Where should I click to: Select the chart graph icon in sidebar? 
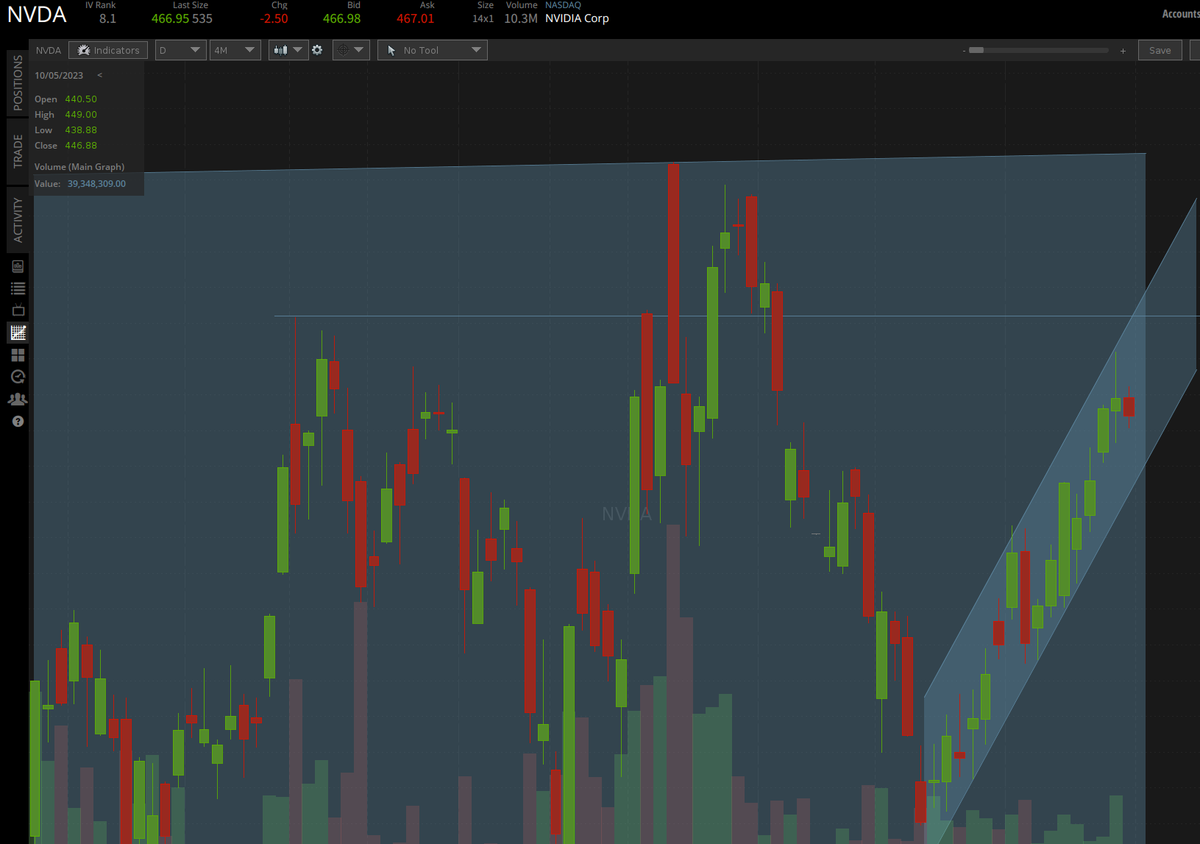pos(18,332)
